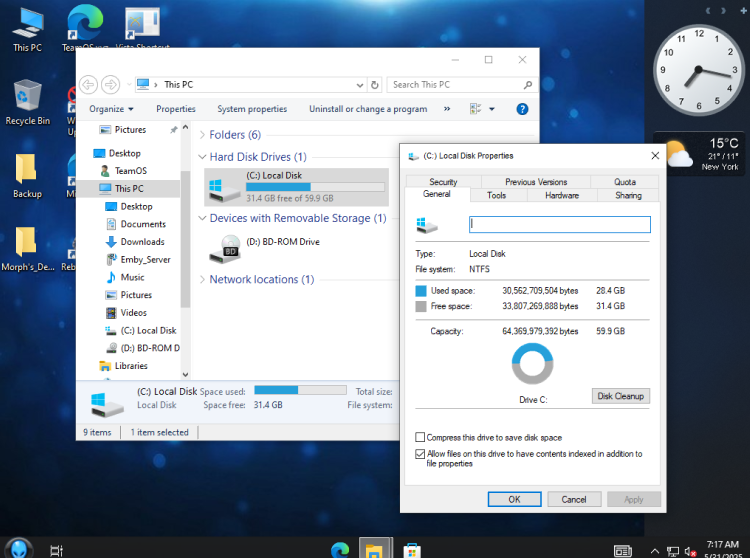
Task: Select (D:) BD-ROM D in navigation pane
Action: click(x=150, y=348)
